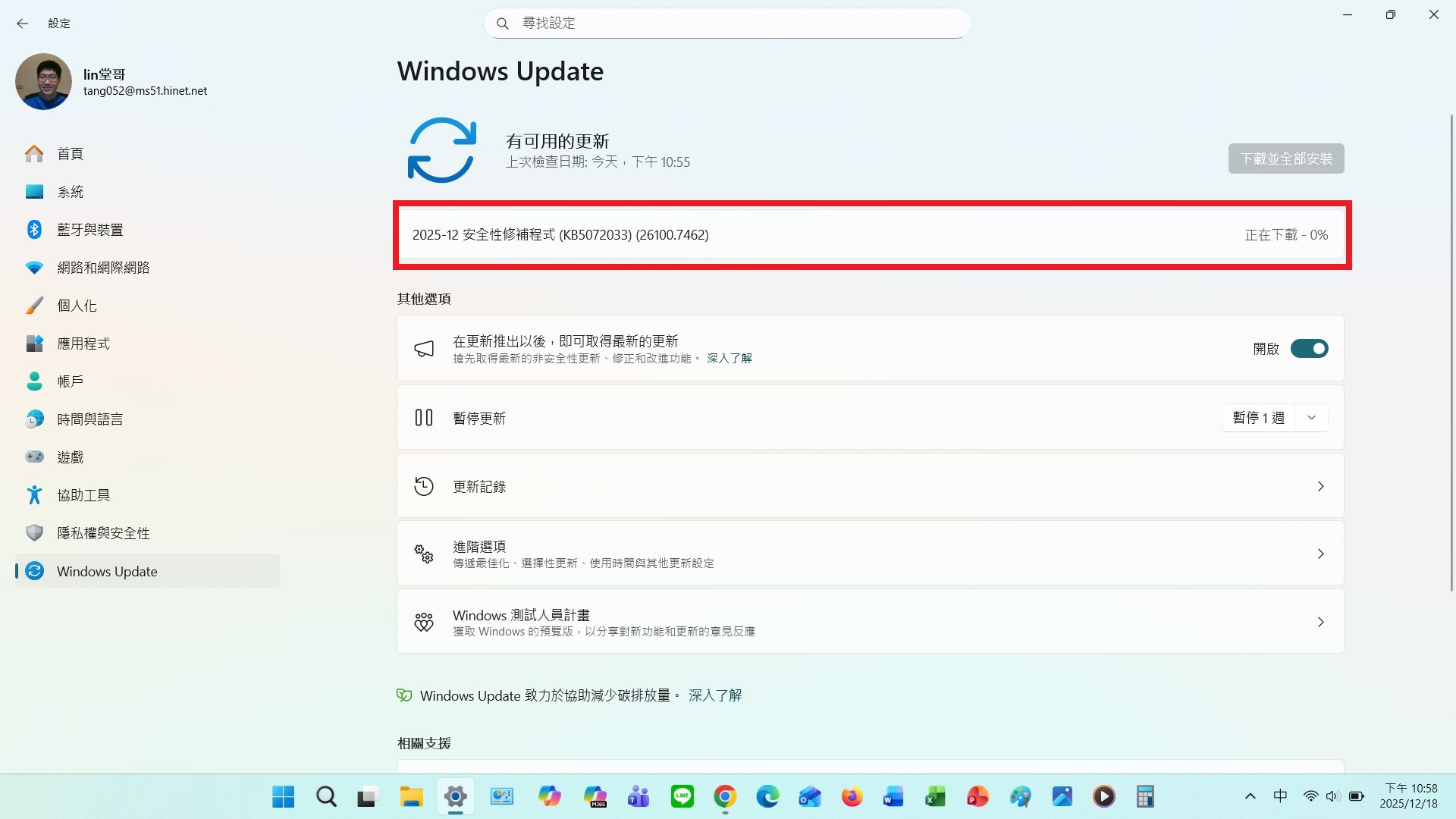Image resolution: width=1456 pixels, height=819 pixels.
Task: Click the 更新記錄 history clock icon
Action: 424,486
